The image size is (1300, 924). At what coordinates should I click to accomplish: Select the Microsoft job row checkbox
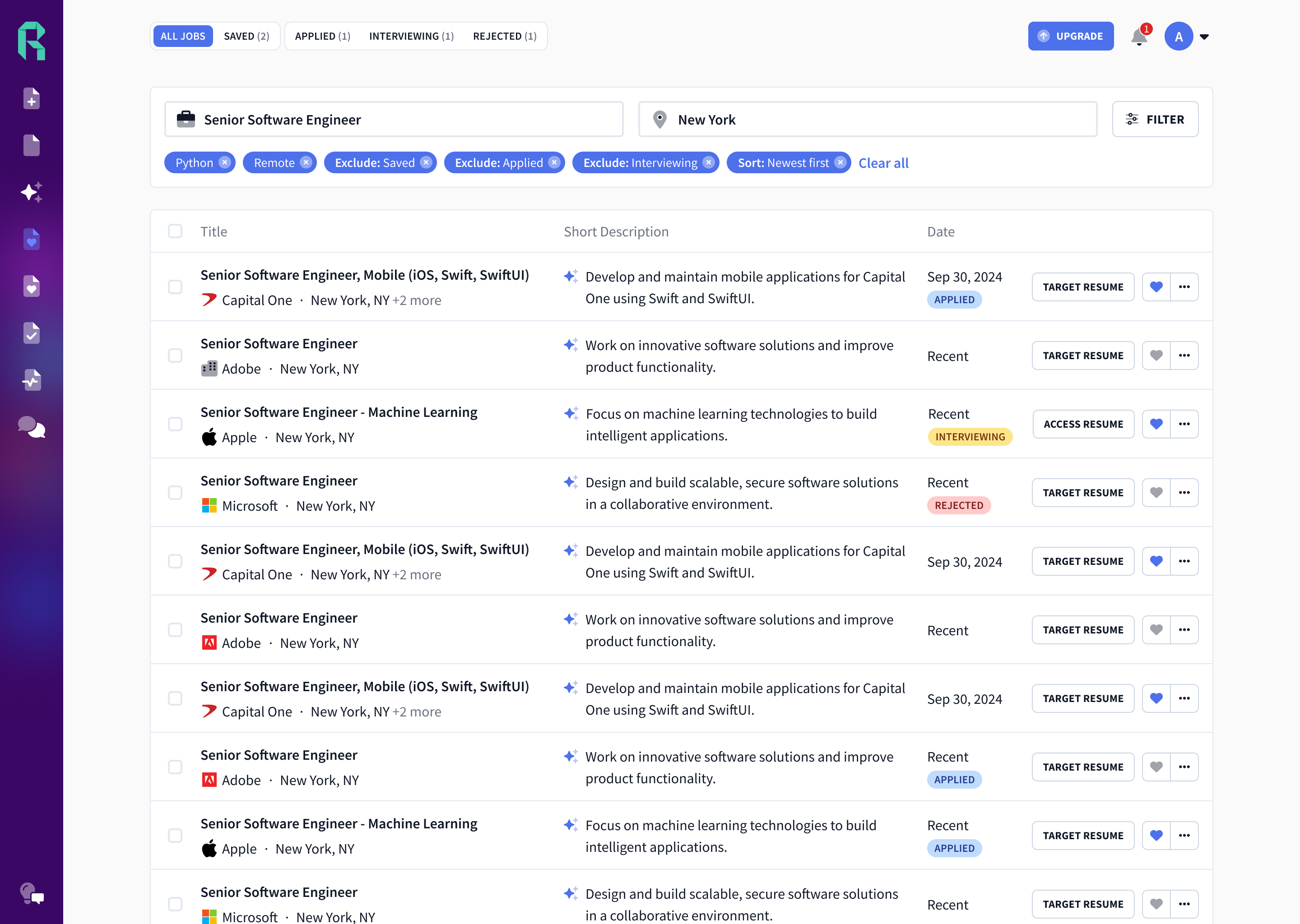[175, 493]
